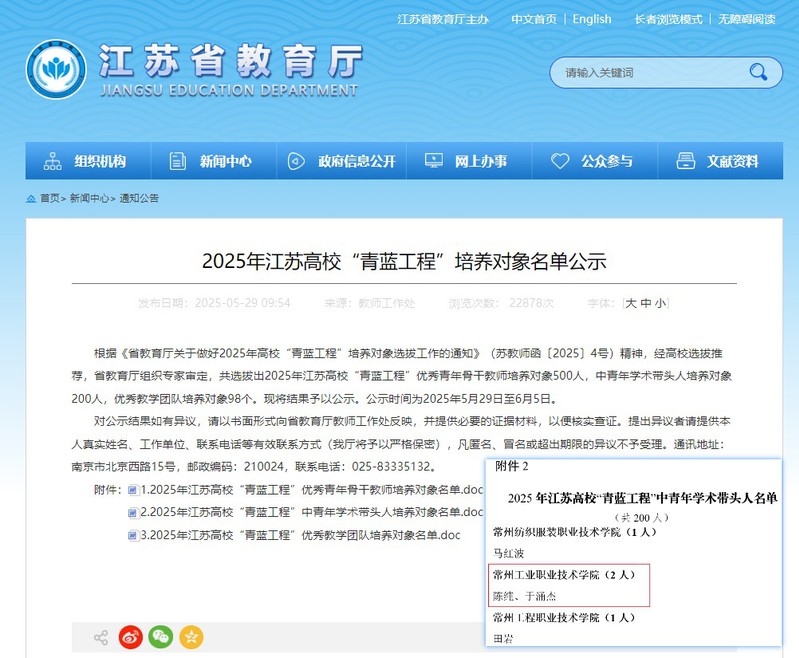Expand the 政府信息公开 navigation menu
Image resolution: width=799 pixels, height=658 pixels.
pyautogui.click(x=341, y=161)
